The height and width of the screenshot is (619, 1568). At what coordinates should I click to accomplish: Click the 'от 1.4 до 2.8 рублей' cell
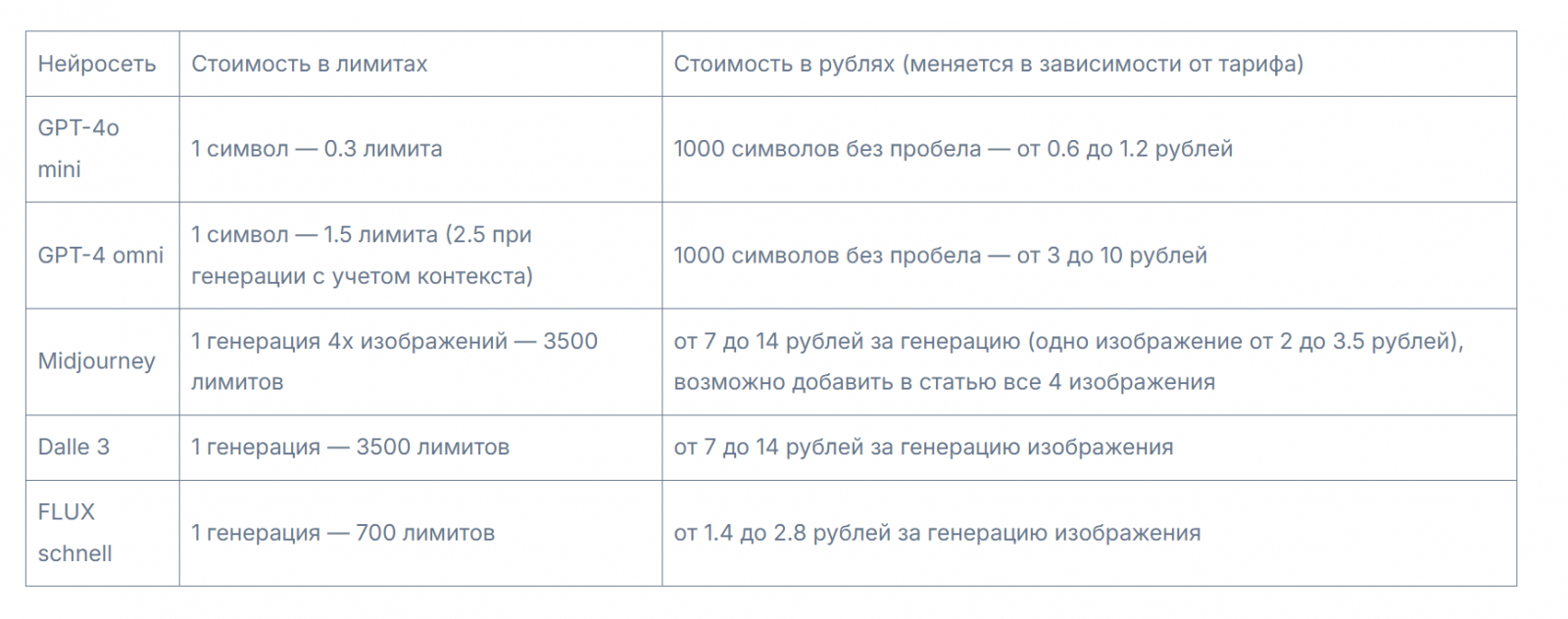click(x=937, y=533)
